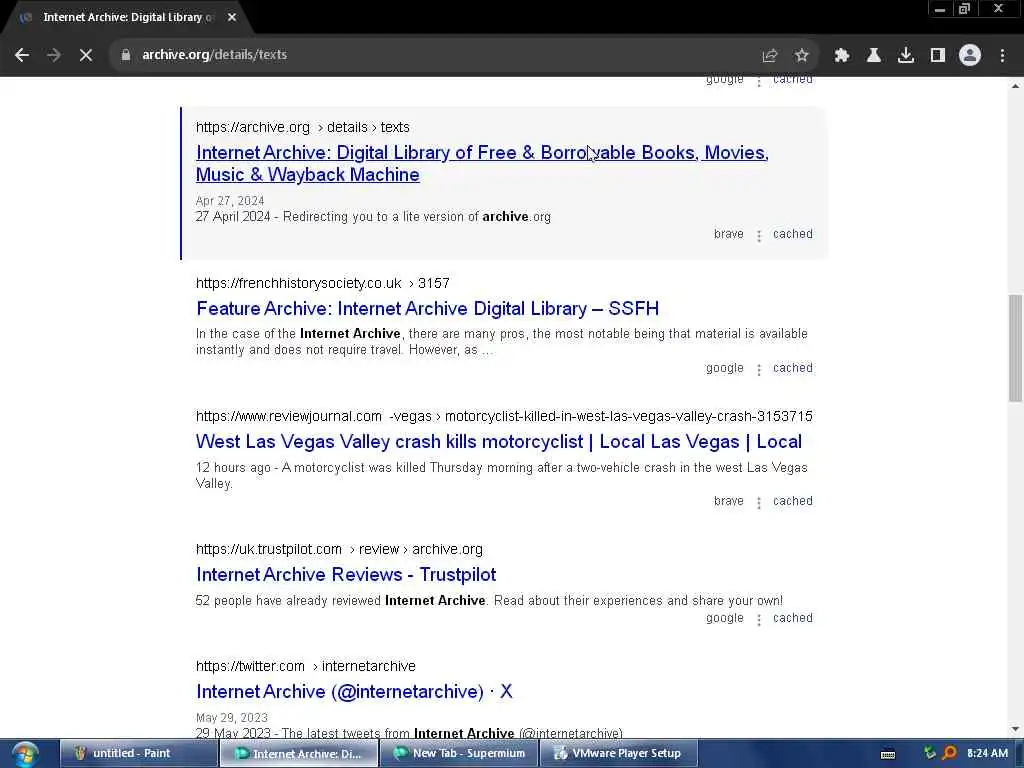Click the site lock icon
Viewport: 1024px width, 768px height.
[125, 55]
